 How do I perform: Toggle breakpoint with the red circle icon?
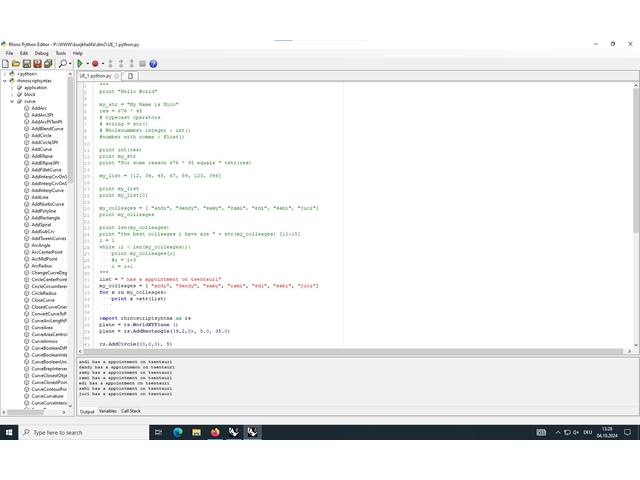click(x=95, y=64)
